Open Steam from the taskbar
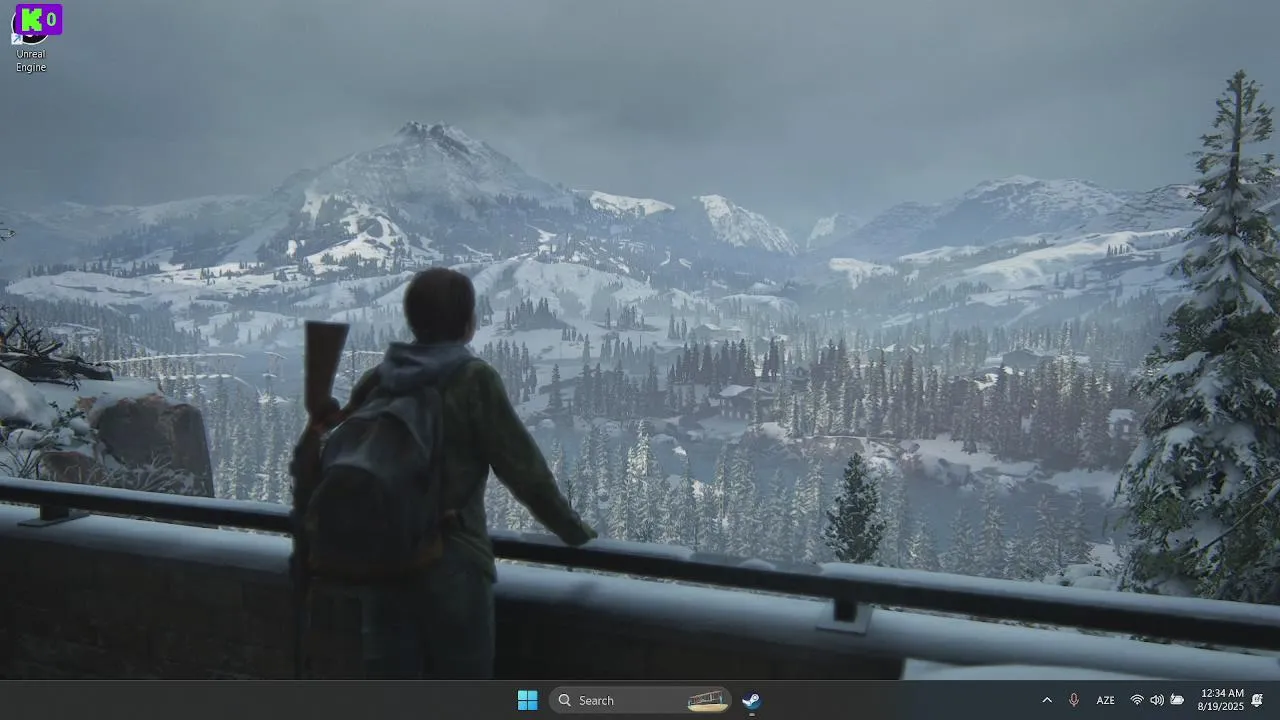This screenshot has height=720, width=1280. [752, 700]
